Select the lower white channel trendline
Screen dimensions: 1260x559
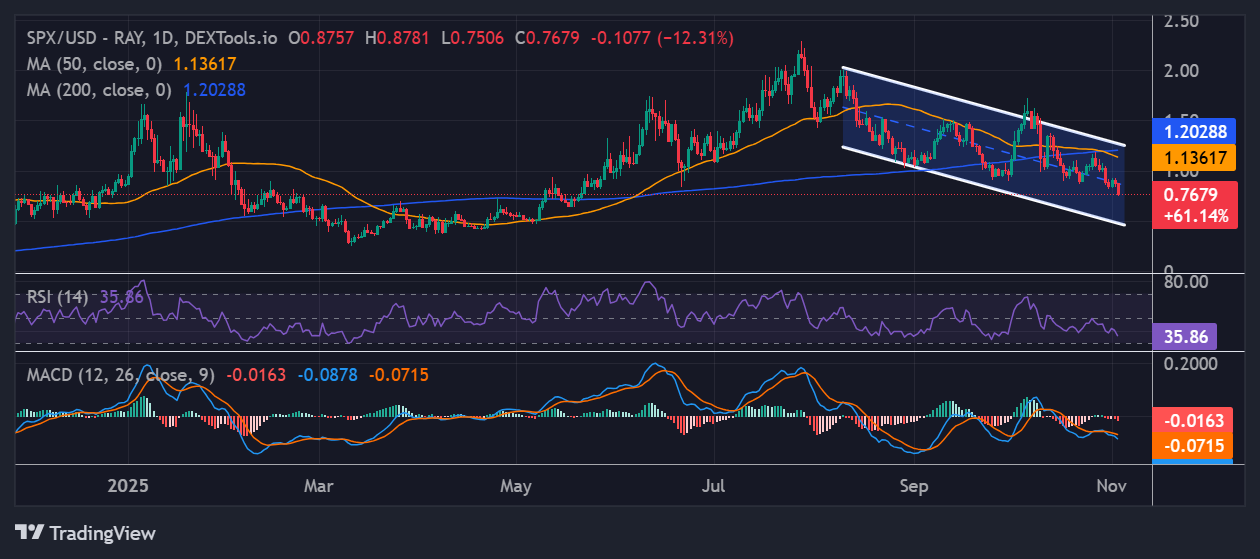pyautogui.click(x=985, y=187)
